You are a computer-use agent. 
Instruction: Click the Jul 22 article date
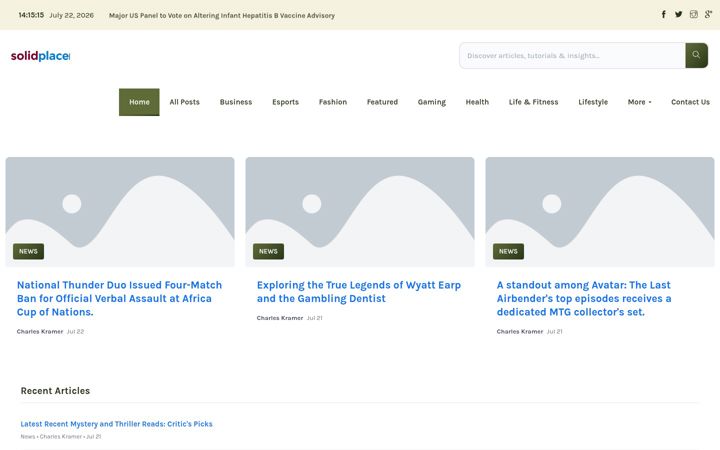pos(76,332)
